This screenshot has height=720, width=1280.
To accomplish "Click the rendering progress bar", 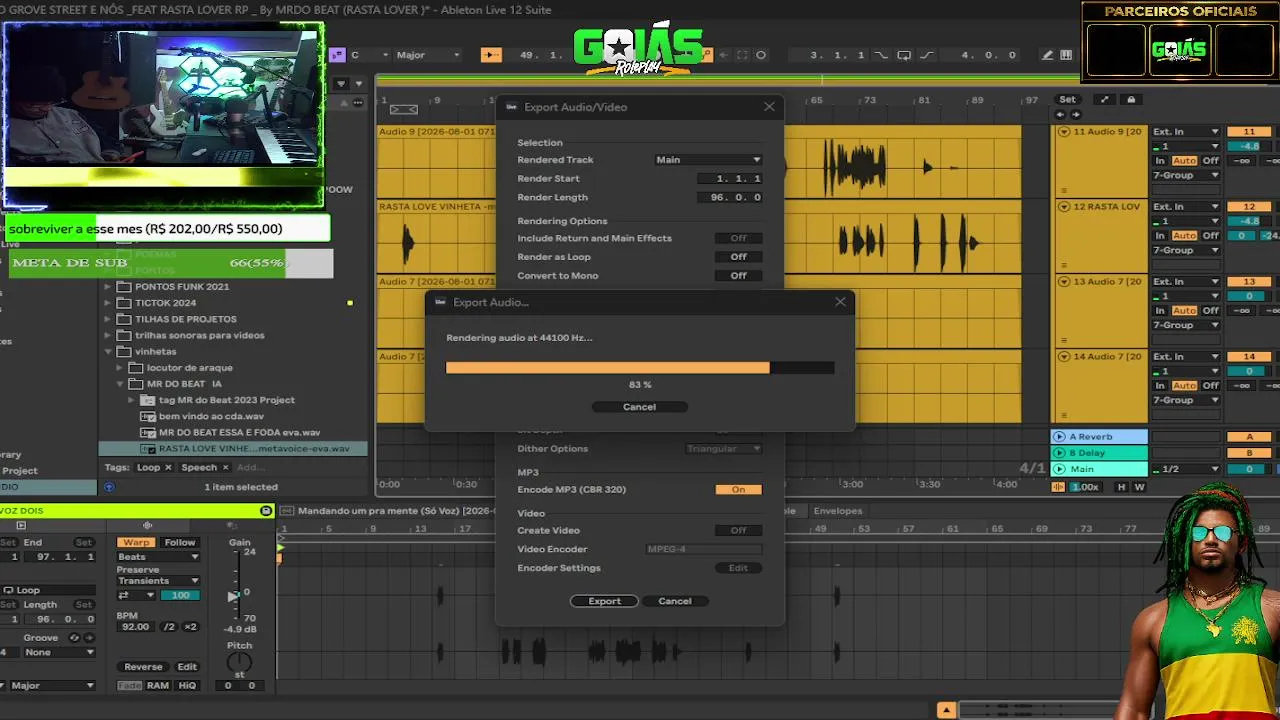I will pos(640,368).
